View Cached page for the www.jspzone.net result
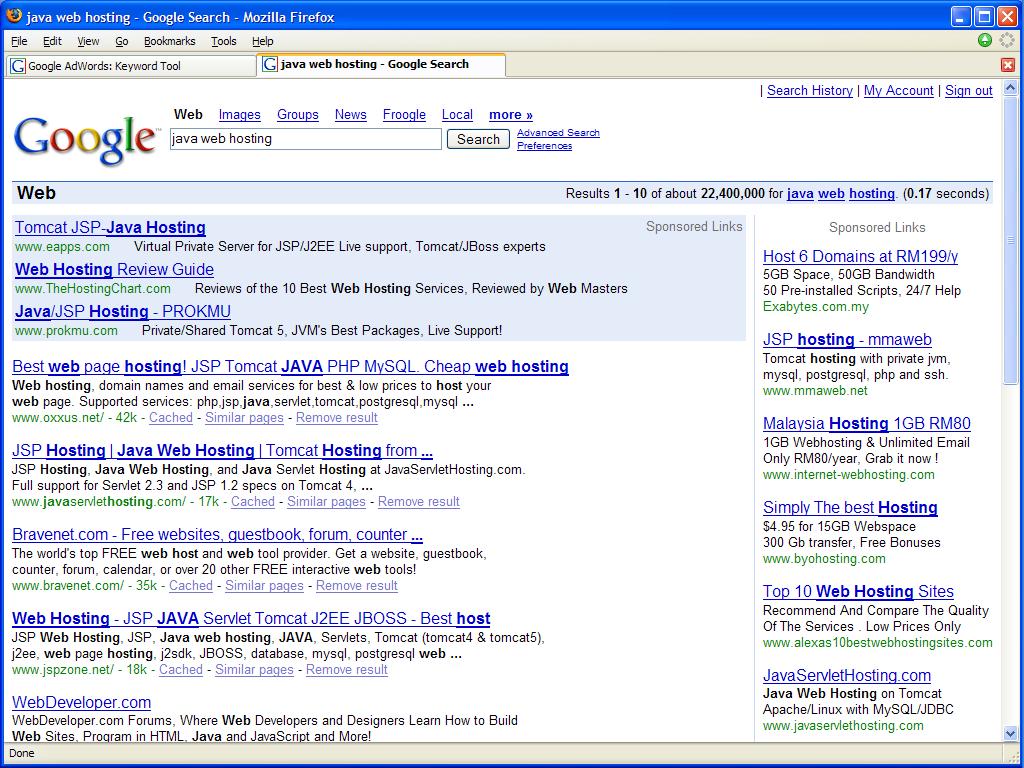 (181, 670)
